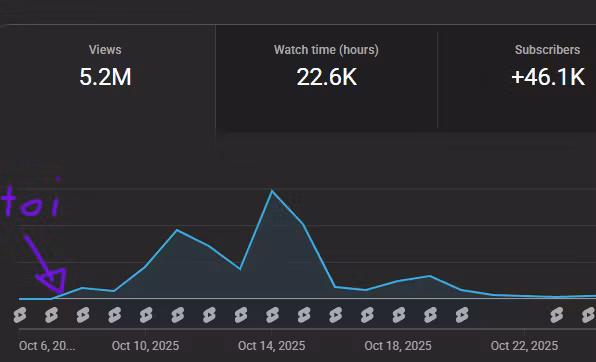Click the 'Oct 22, 2025' axis label

[524, 346]
